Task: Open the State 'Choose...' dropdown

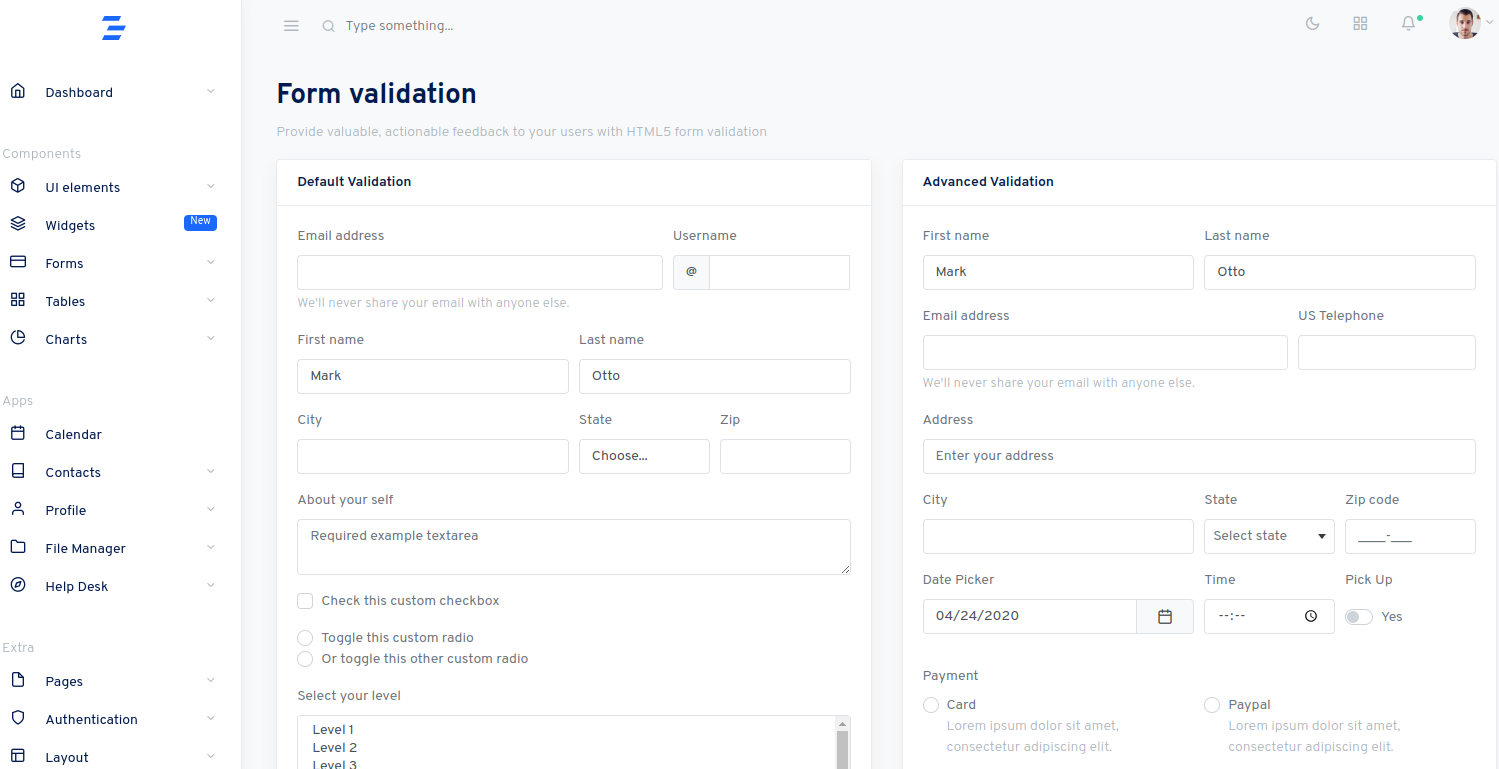Action: point(644,456)
